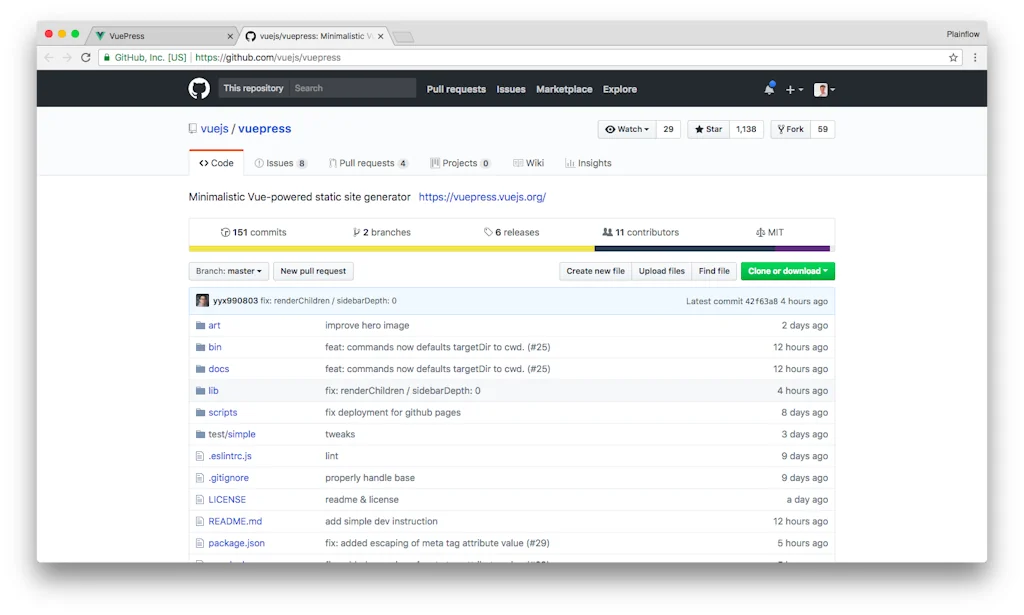Click the repository book icon beside vuejs/vuepress

point(191,128)
